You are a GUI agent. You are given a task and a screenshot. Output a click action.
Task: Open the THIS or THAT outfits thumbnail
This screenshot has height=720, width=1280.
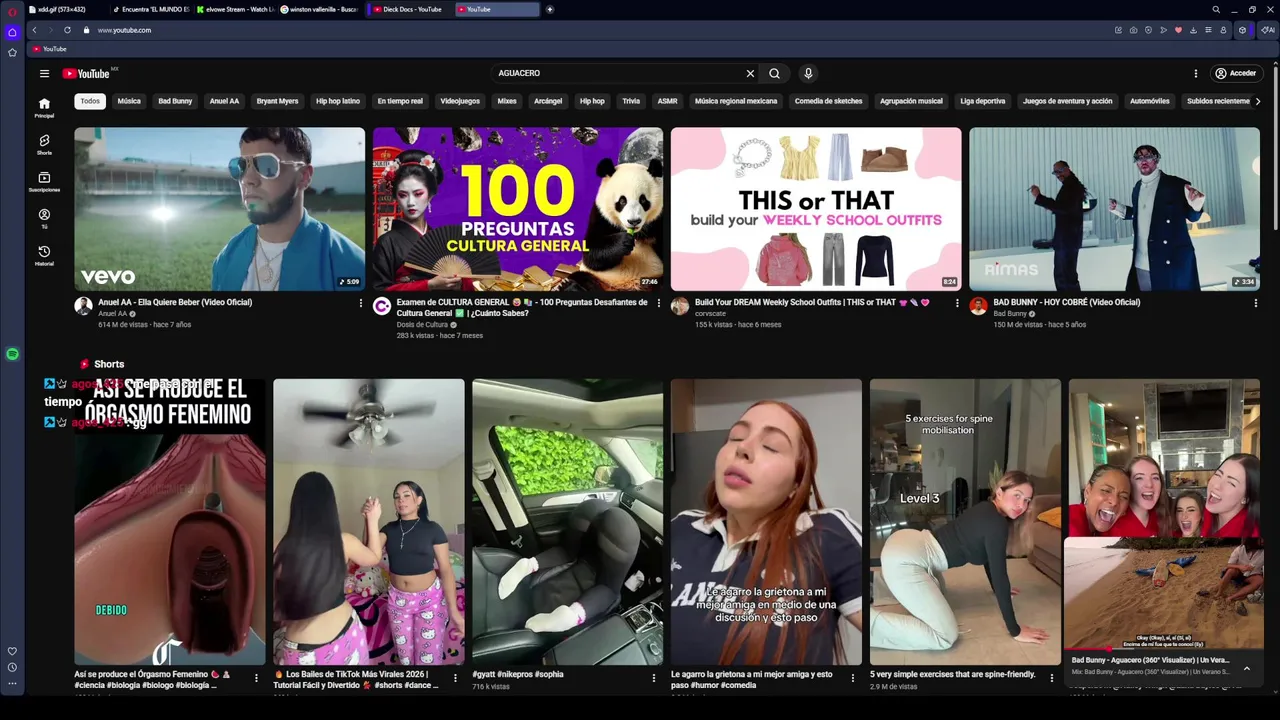[816, 209]
